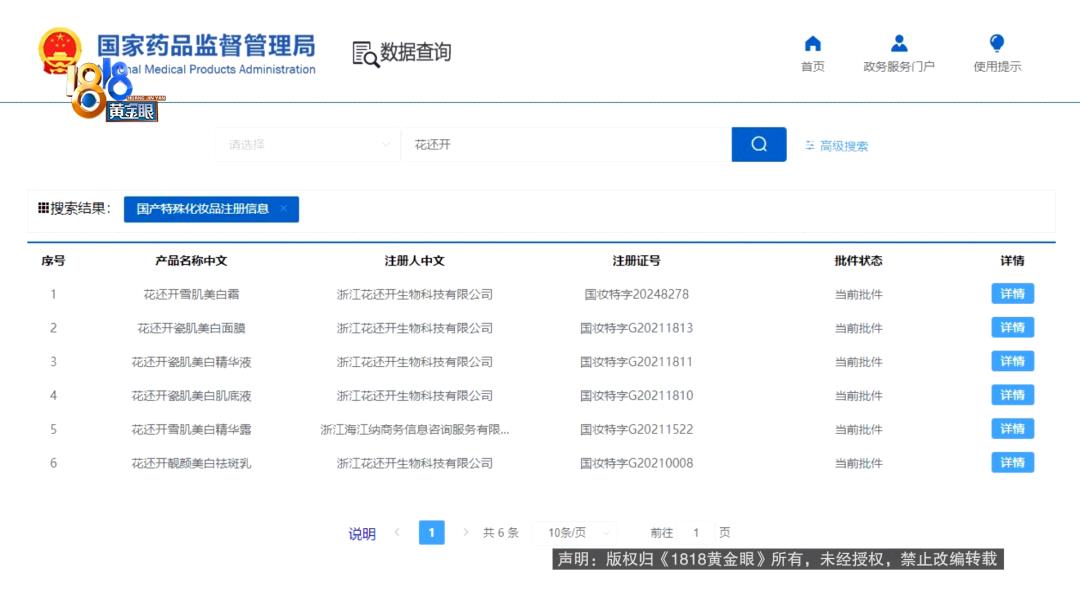Select page 1 in pagination
Screen dimensions: 1080x608
[431, 532]
